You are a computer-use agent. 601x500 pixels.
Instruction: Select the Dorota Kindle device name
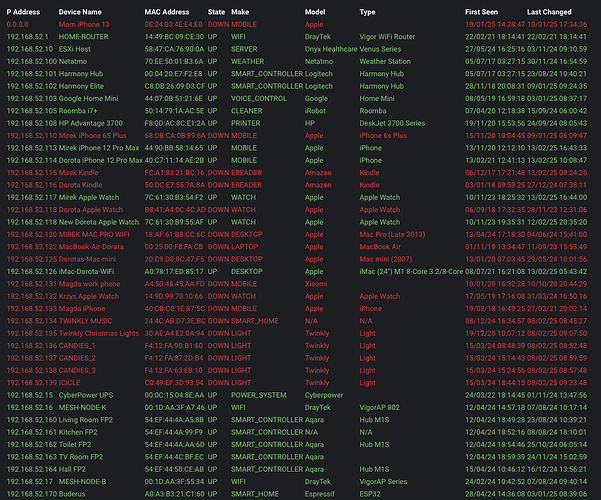pyautogui.click(x=80, y=185)
